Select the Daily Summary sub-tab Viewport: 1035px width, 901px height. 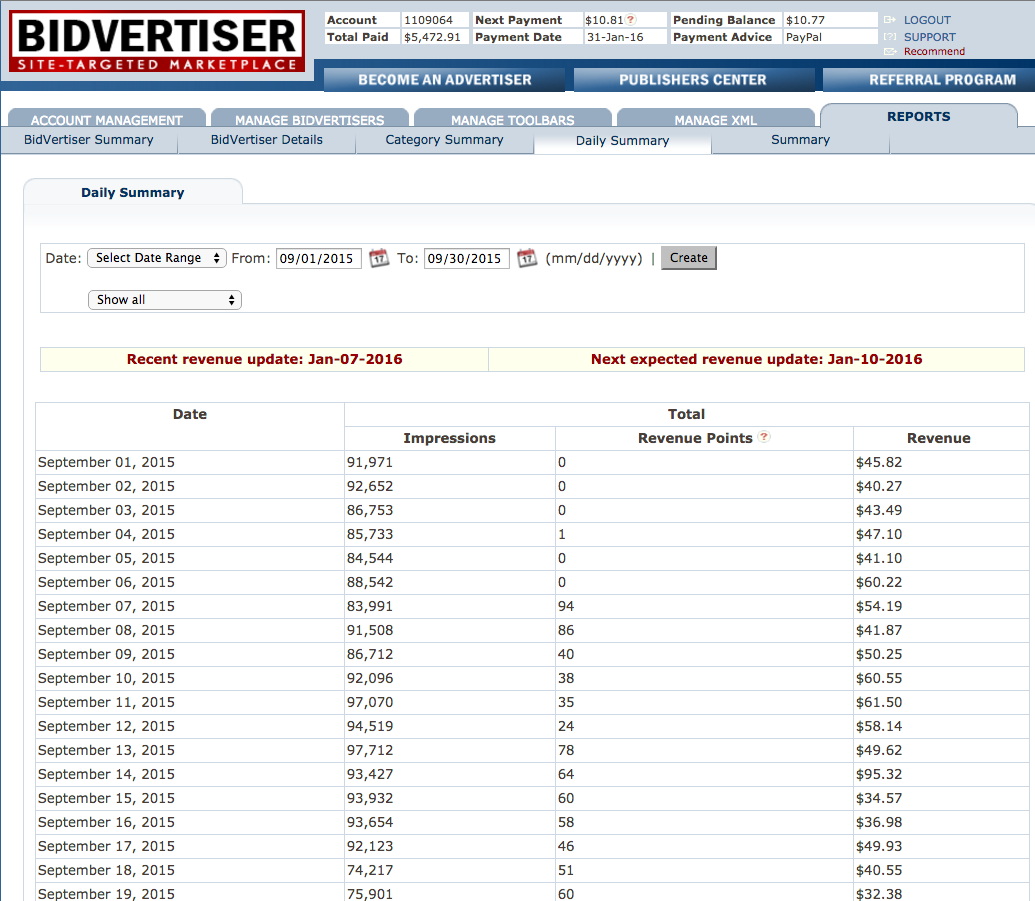622,141
